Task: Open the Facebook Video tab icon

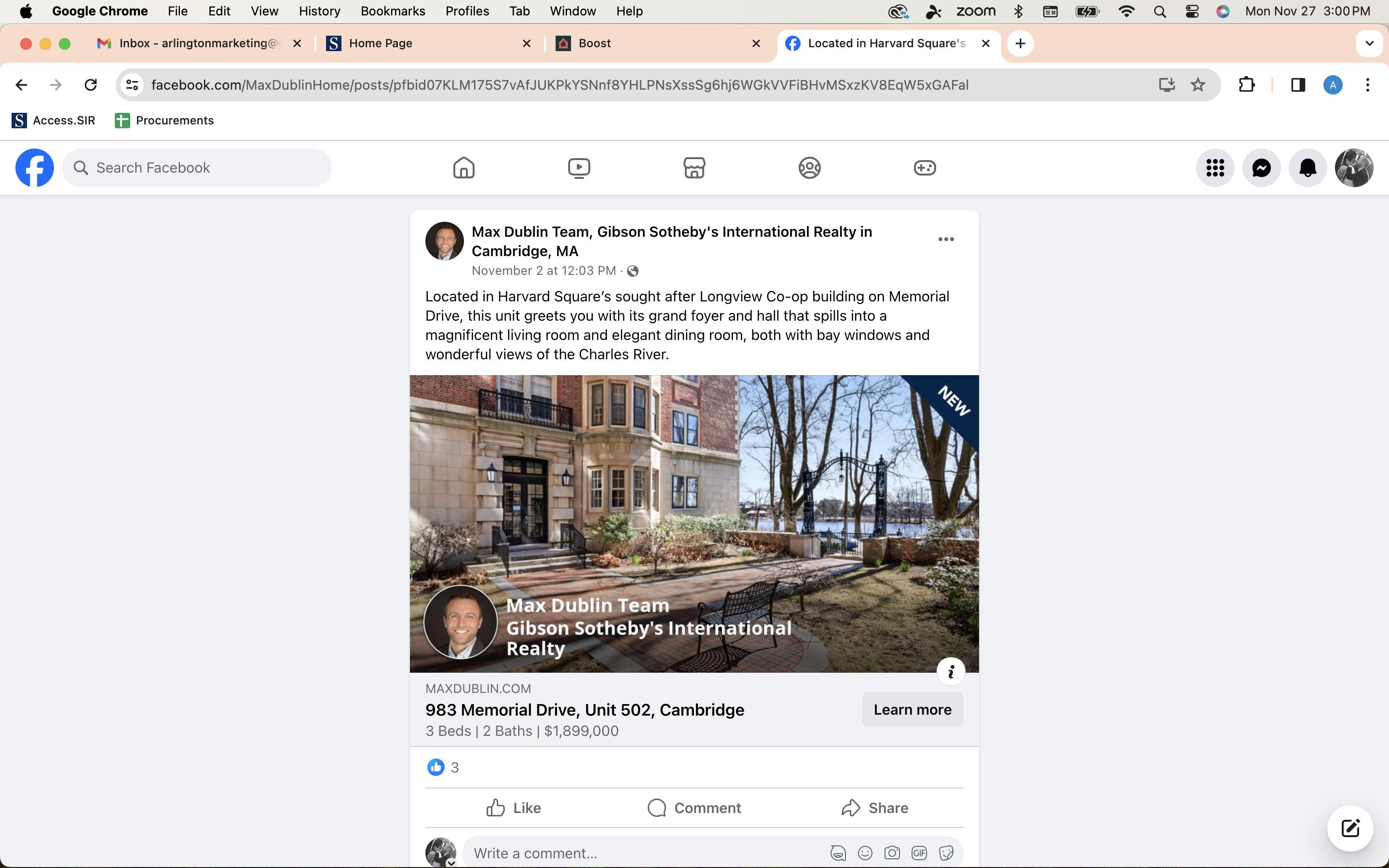Action: coord(579,168)
